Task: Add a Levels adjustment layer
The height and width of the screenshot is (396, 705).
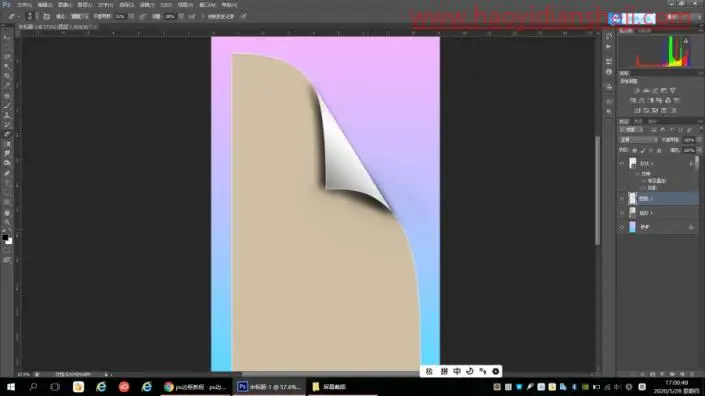Action: (646, 90)
